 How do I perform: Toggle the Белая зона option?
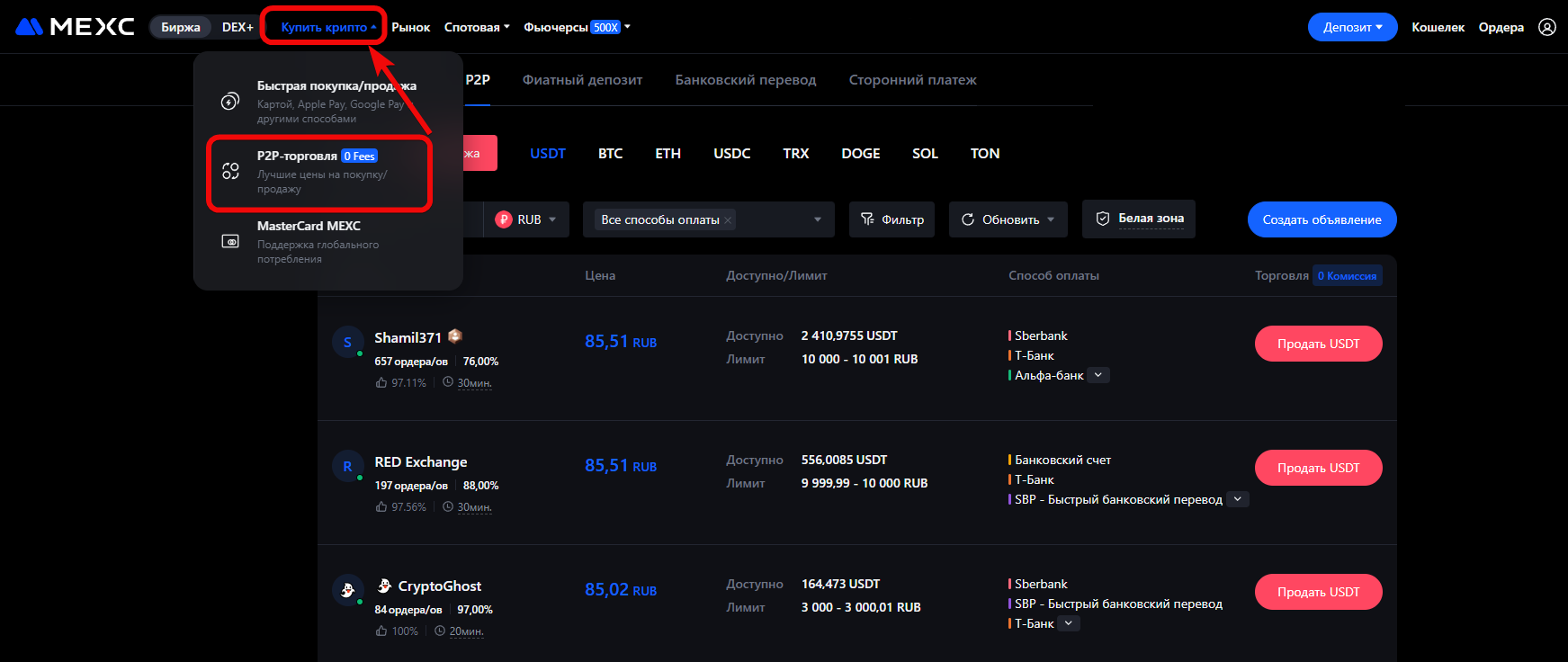click(1139, 219)
